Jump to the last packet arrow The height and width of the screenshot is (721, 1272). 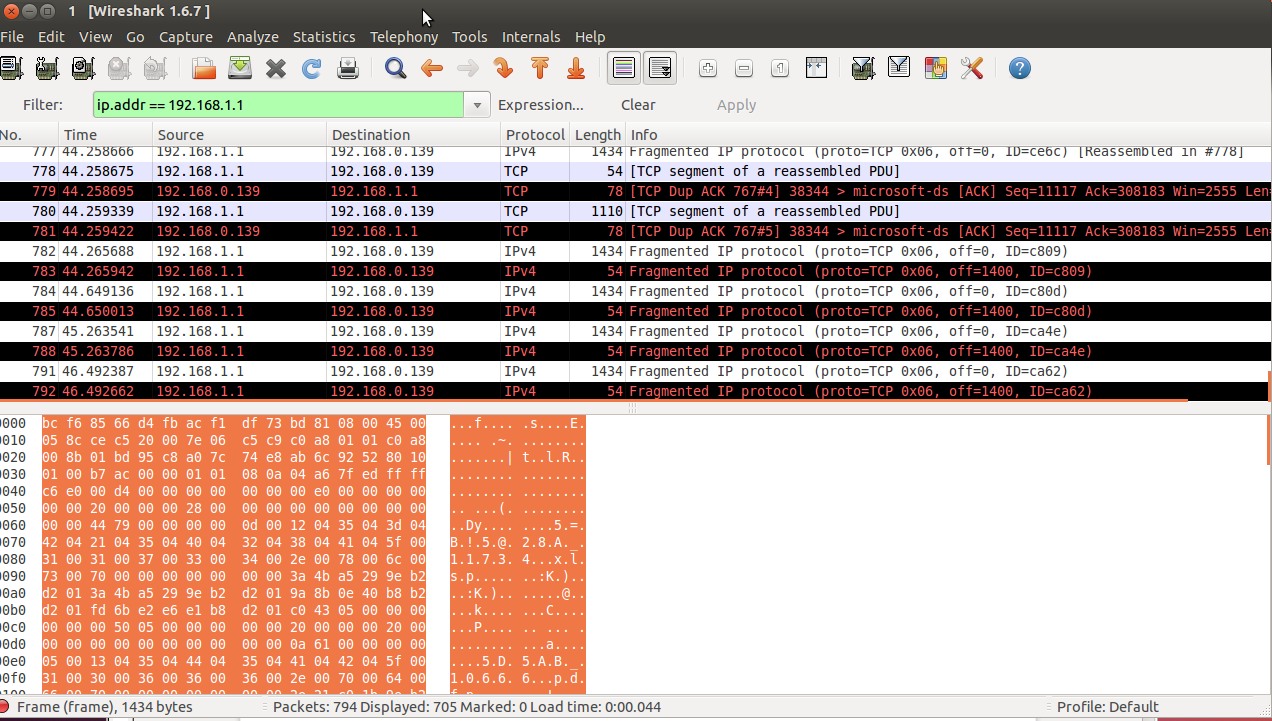point(576,68)
